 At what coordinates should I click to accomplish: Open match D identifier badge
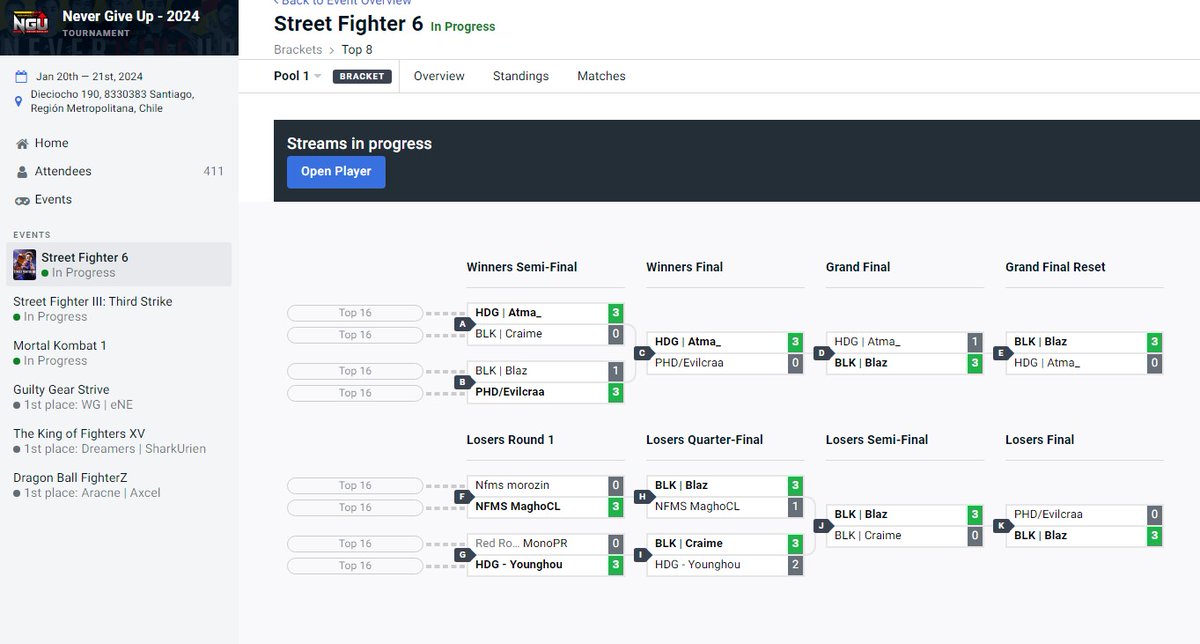823,353
